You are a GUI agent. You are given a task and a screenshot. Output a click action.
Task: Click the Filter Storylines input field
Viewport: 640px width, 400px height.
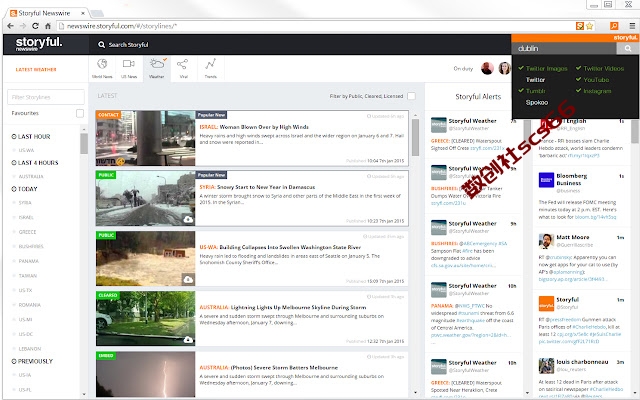(x=46, y=97)
